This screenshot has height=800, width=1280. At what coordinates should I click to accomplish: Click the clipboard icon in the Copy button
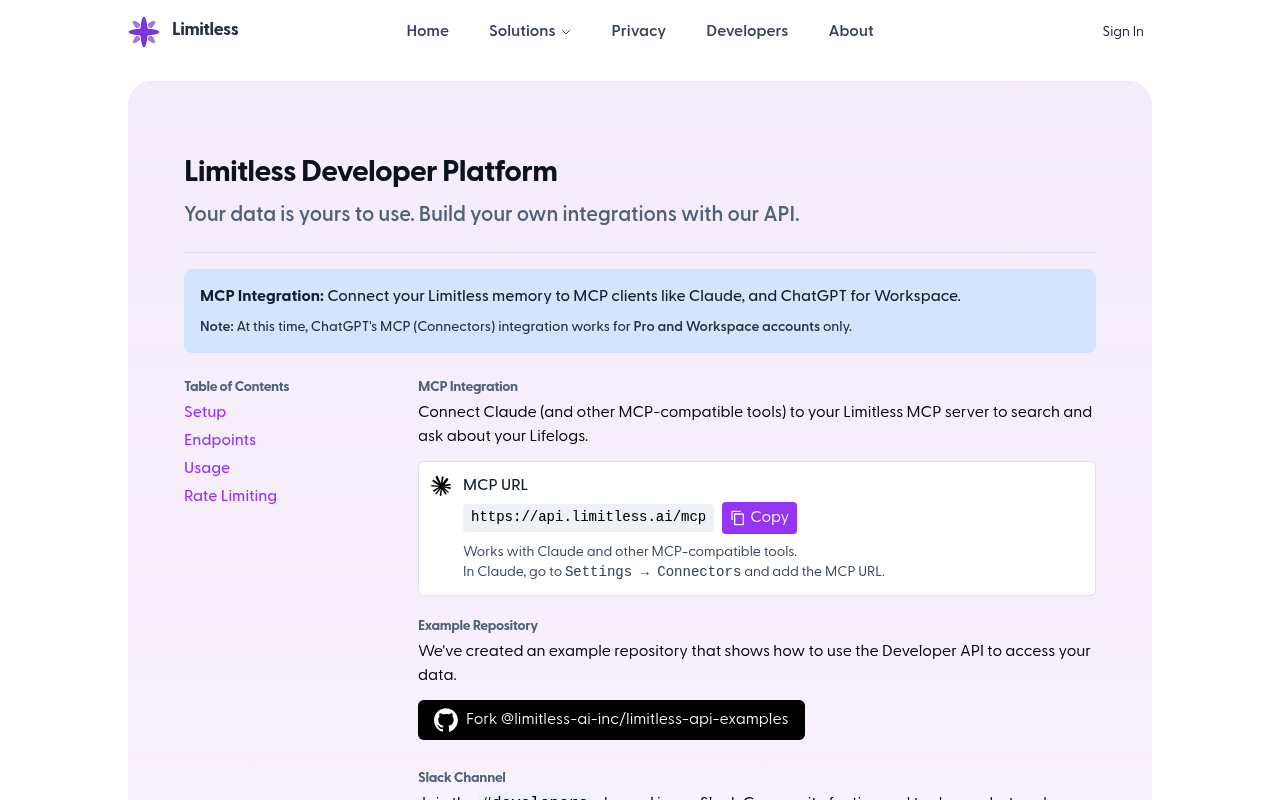[738, 518]
